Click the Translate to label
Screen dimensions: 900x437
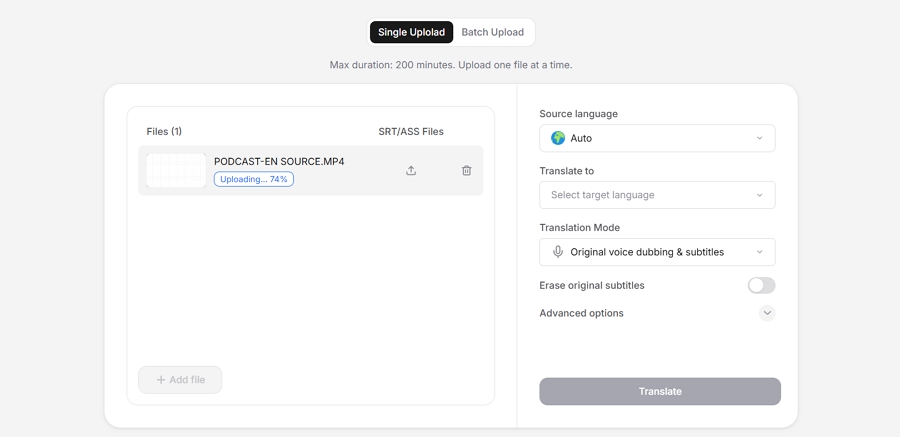tap(567, 171)
